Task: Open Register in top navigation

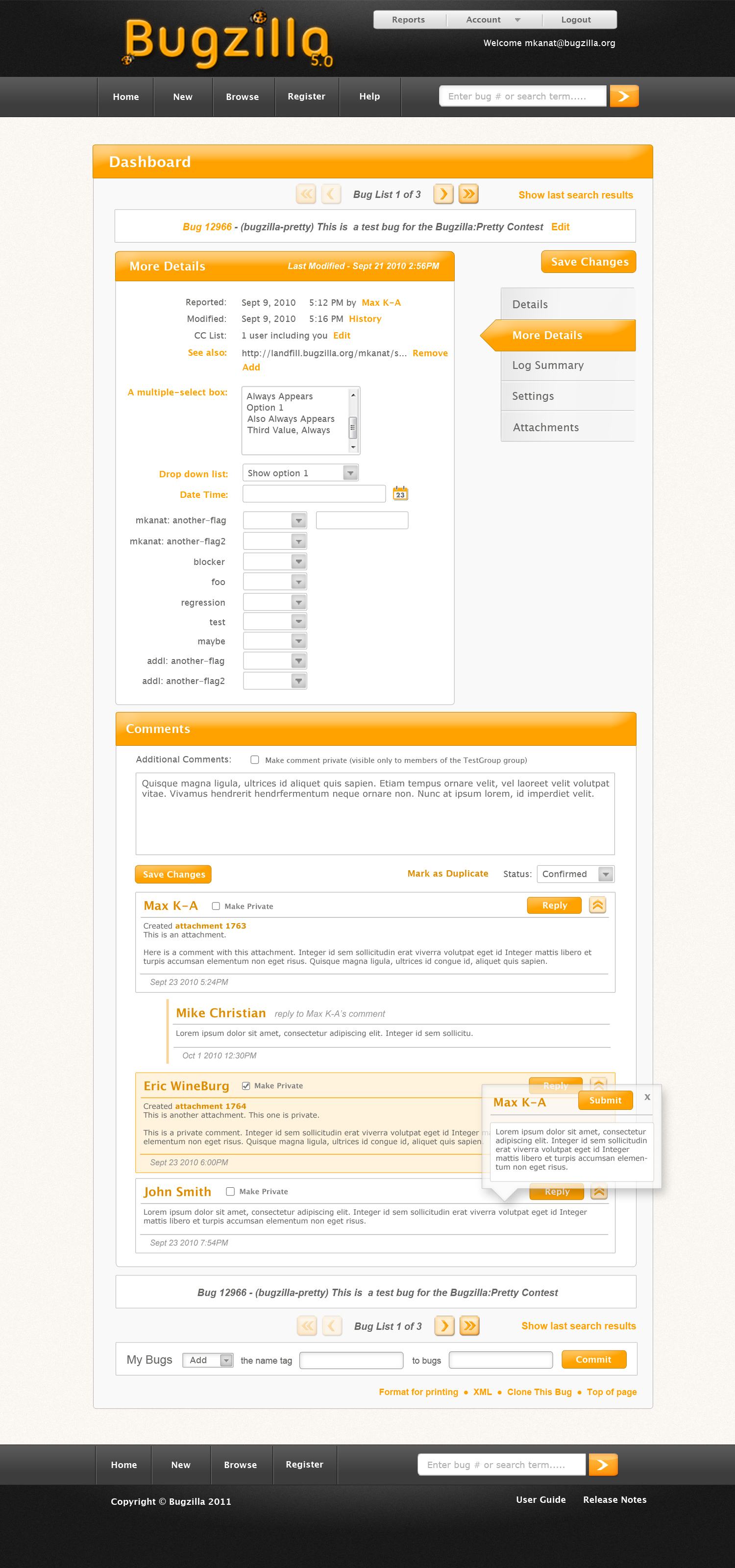Action: tap(307, 97)
